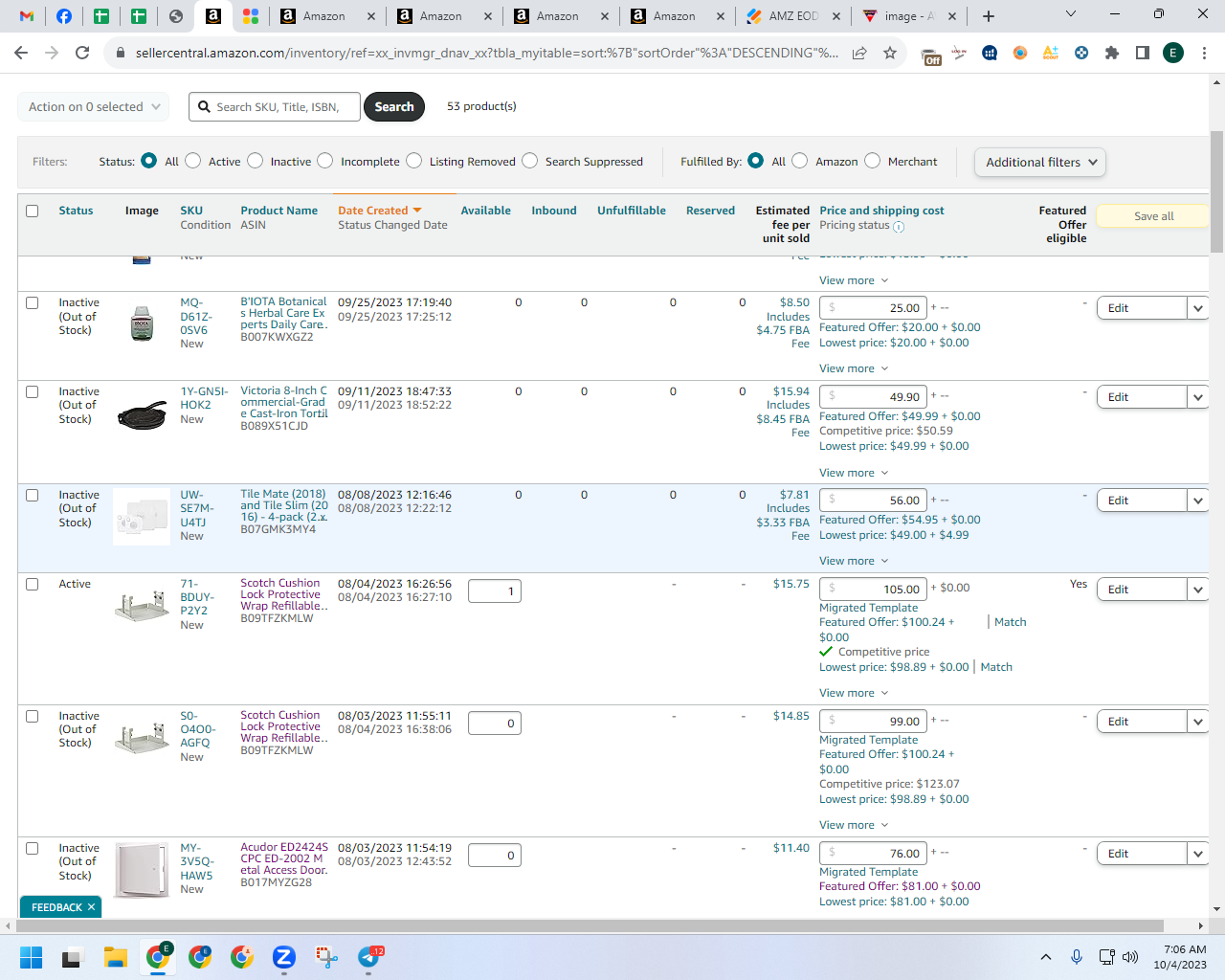Open Edit dropdown arrow for B'IOTA row
Viewport: 1225px width, 980px height.
(1198, 308)
